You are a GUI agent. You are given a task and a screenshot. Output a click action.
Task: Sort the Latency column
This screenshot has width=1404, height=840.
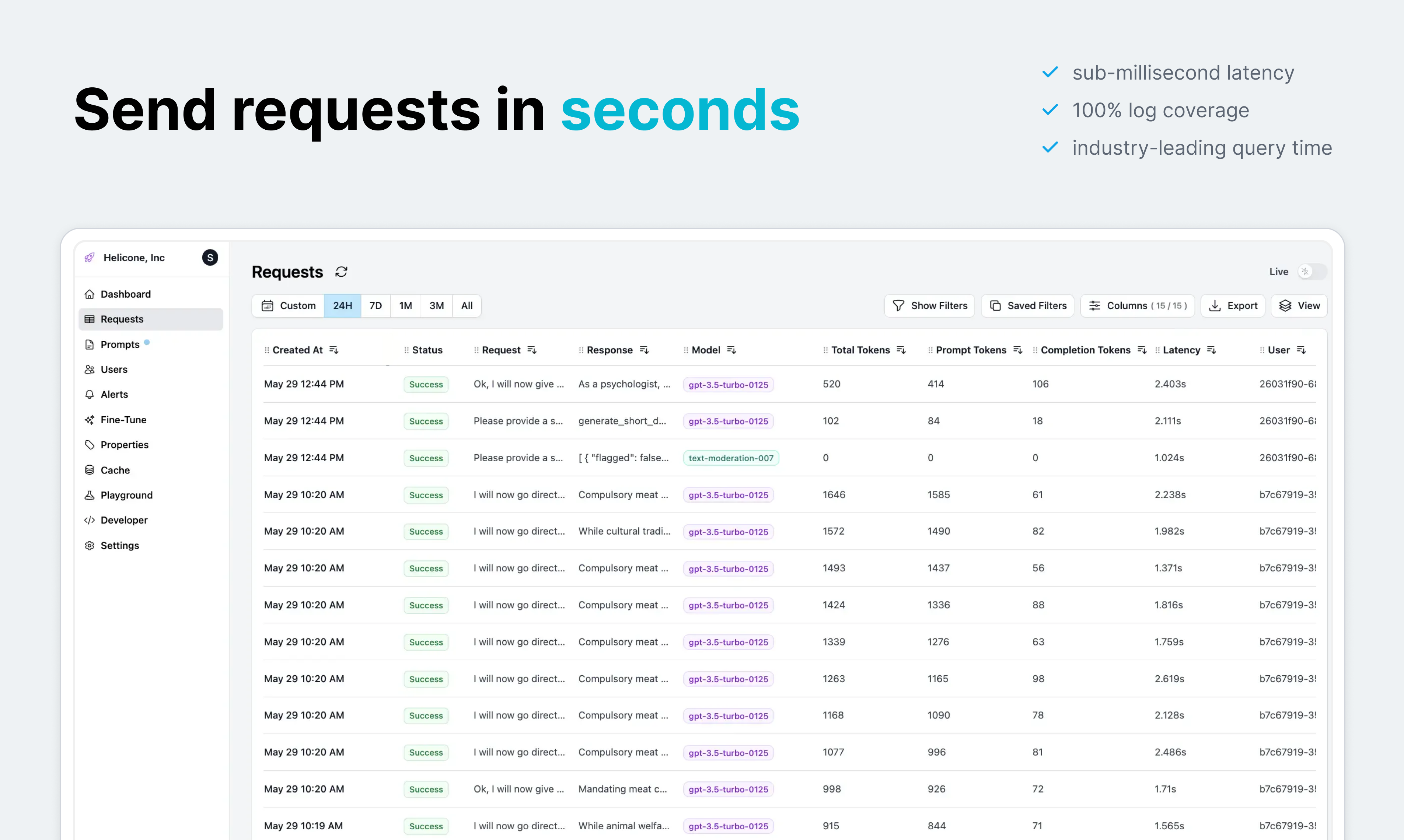tap(1212, 350)
